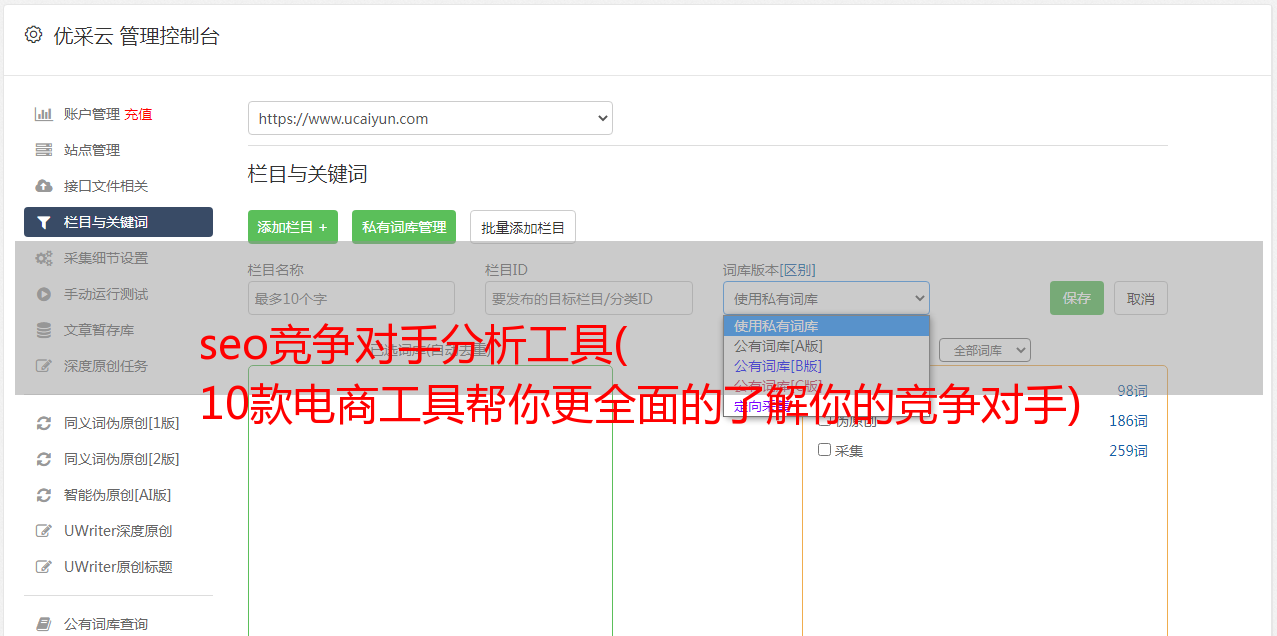Open the site URL dropdown https://www.ucaiyun.com
Viewport: 1277px width, 636px height.
pos(430,118)
